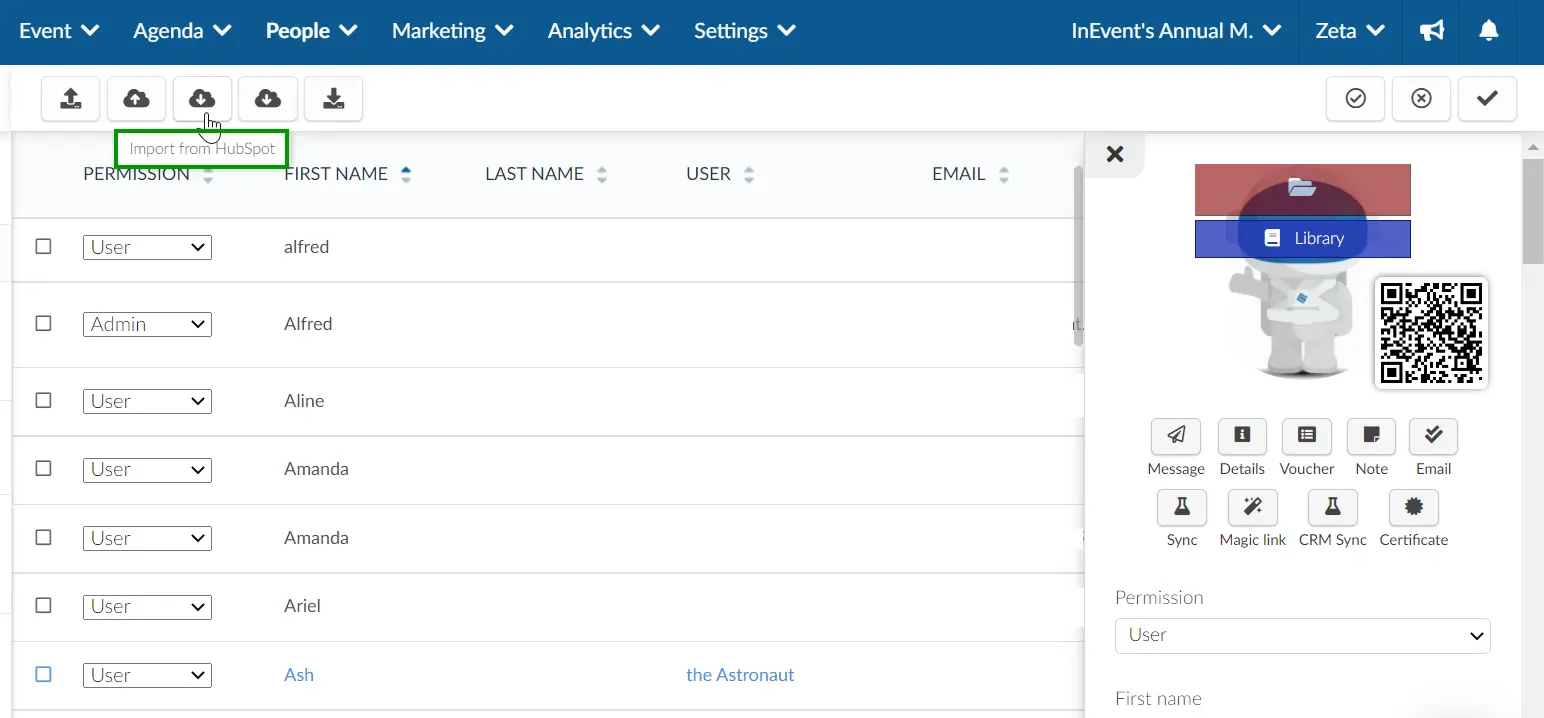
Task: Click the Note sticky-note icon
Action: point(1371,436)
